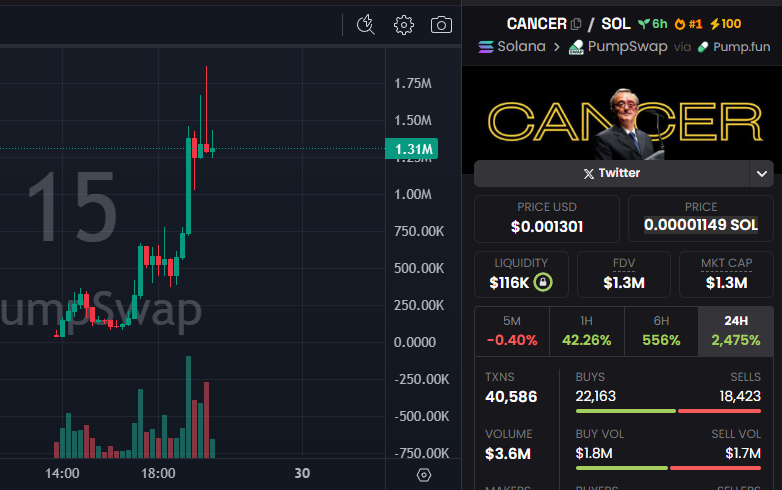Click the MKT CAP $1.3M box
Image resolution: width=782 pixels, height=490 pixels.
pyautogui.click(x=727, y=274)
